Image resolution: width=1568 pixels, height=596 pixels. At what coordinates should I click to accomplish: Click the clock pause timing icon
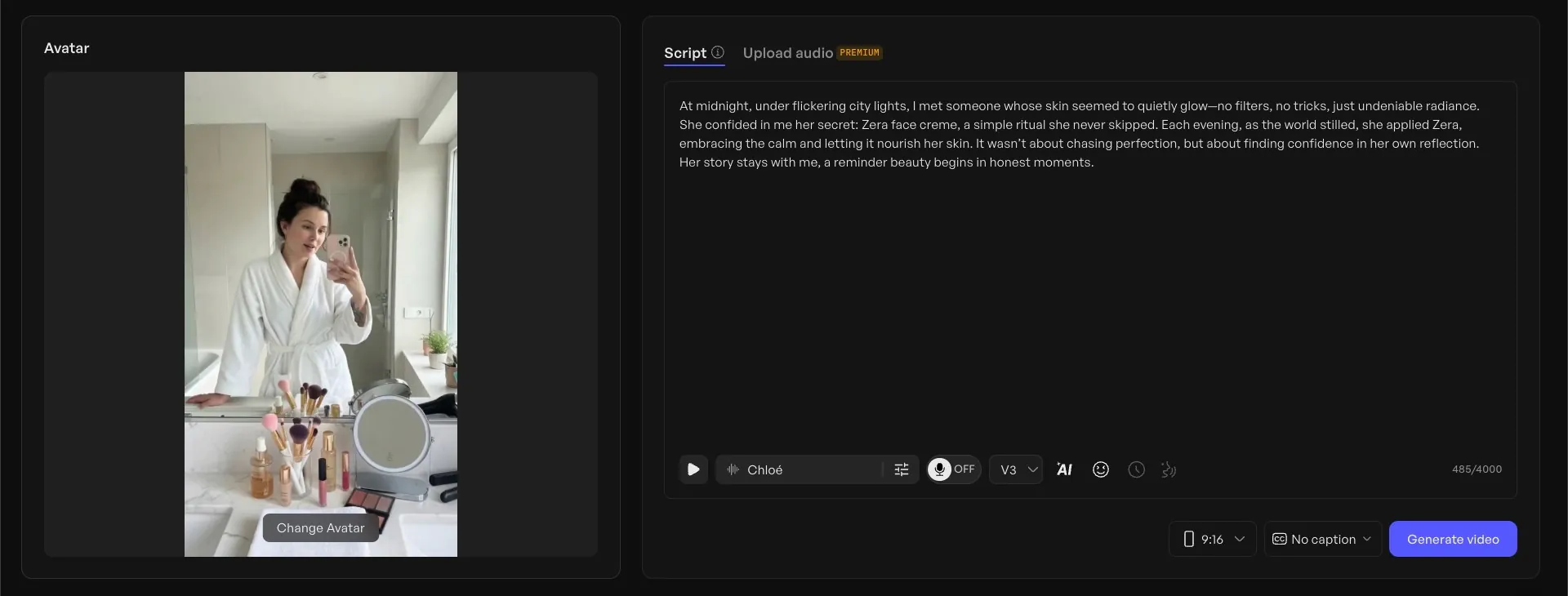pyautogui.click(x=1136, y=469)
